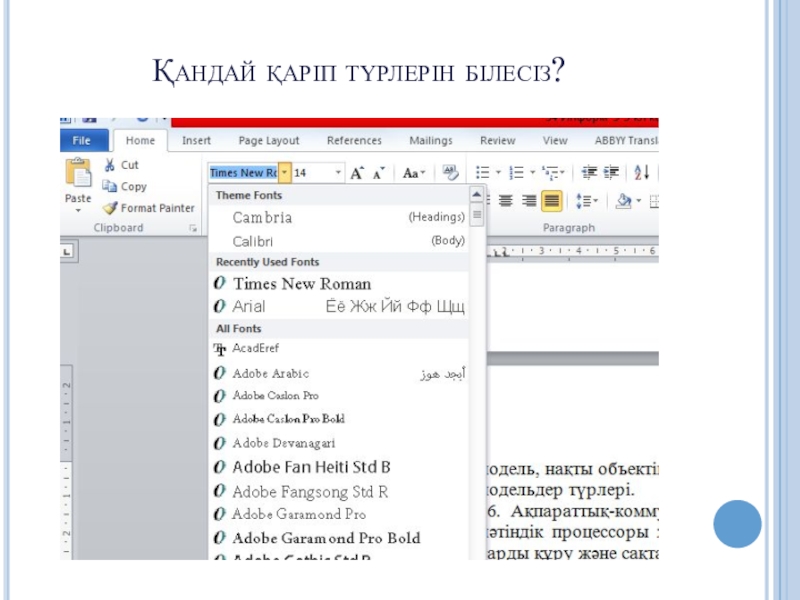Screen dimensions: 800x600
Task: Switch to the Mailings tab
Action: (431, 140)
